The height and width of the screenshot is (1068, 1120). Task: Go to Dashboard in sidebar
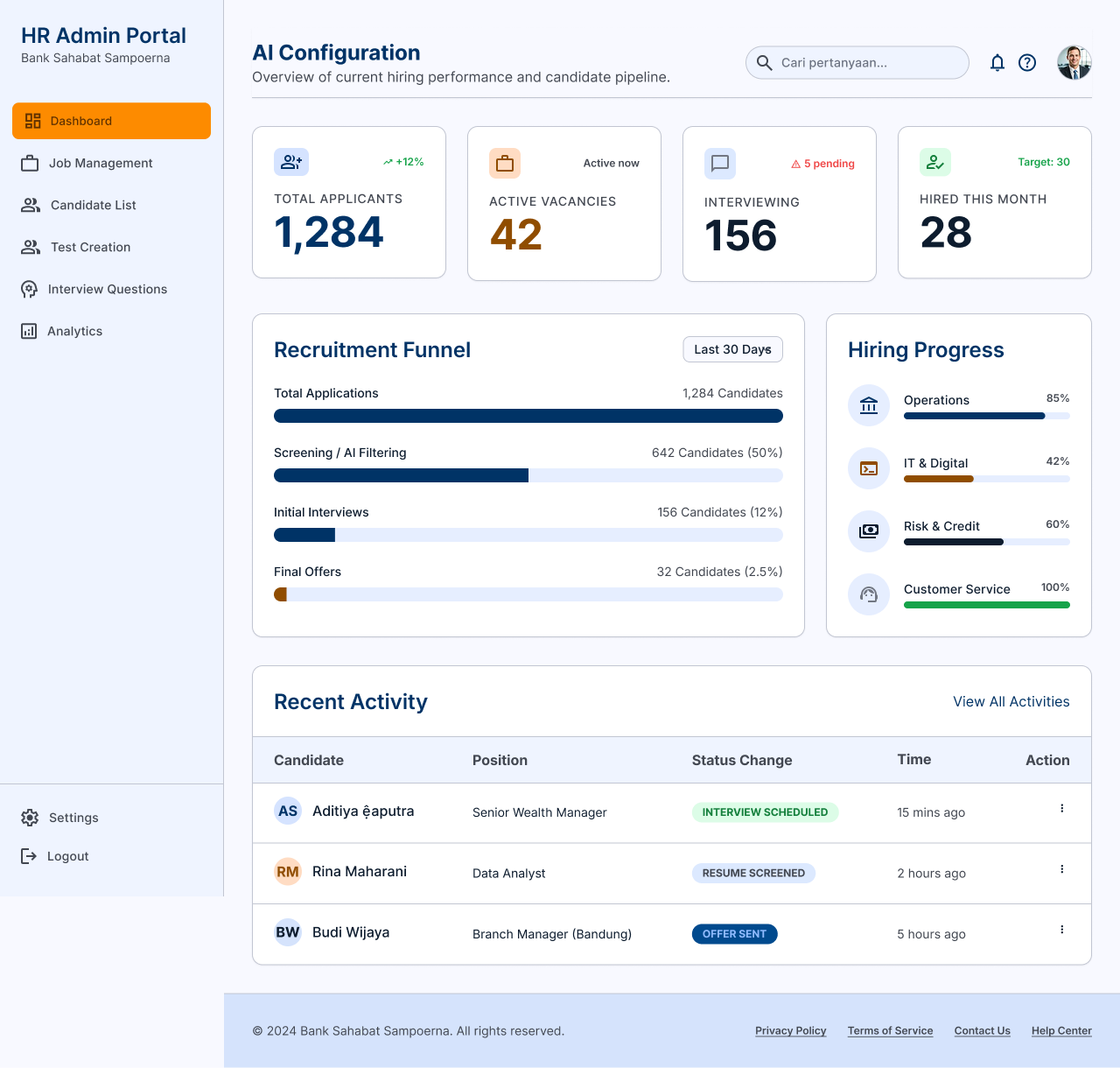point(111,121)
